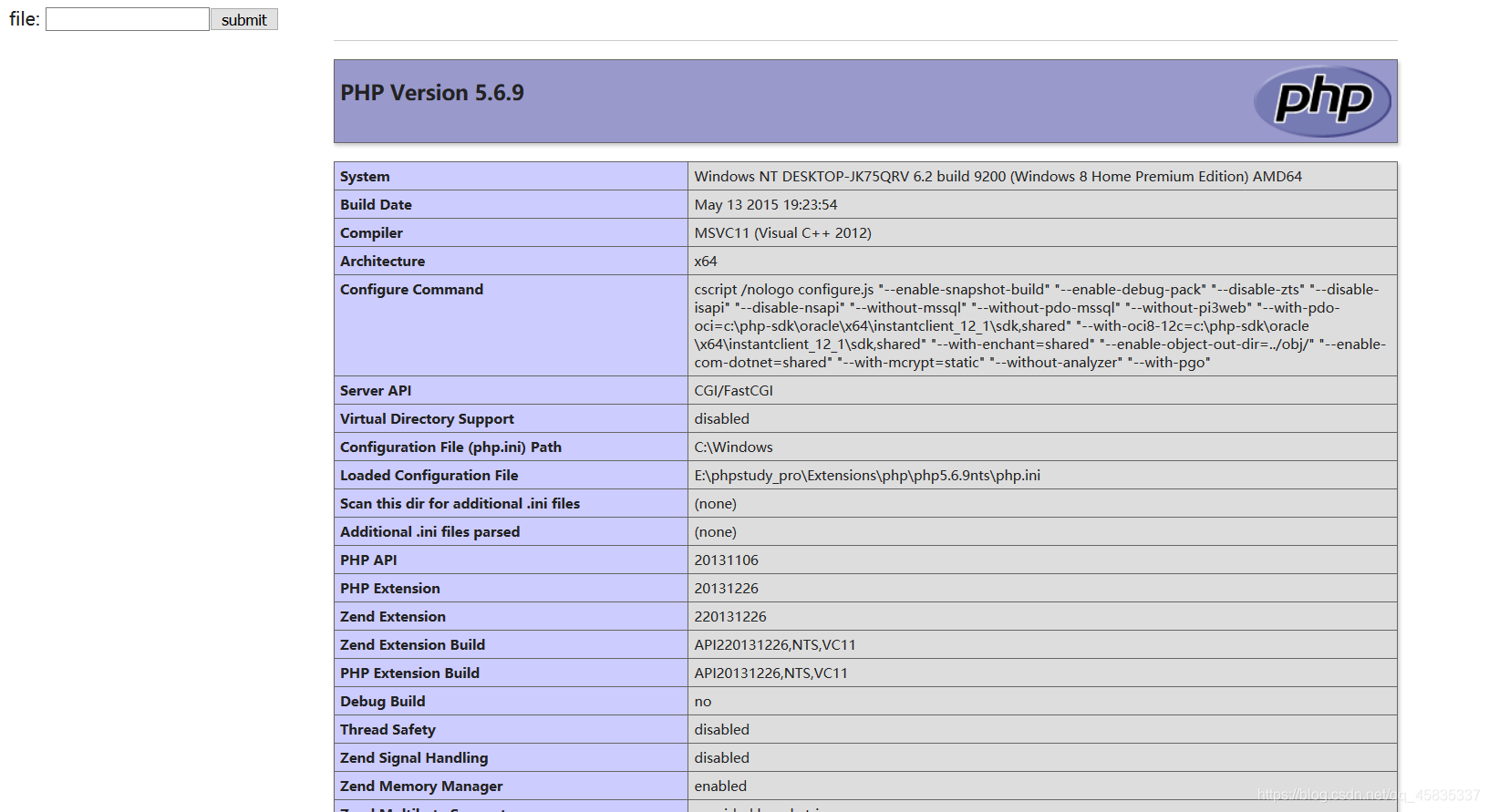Click the "PHP Extension" row label
This screenshot has height=812, width=1489.
[x=389, y=589]
